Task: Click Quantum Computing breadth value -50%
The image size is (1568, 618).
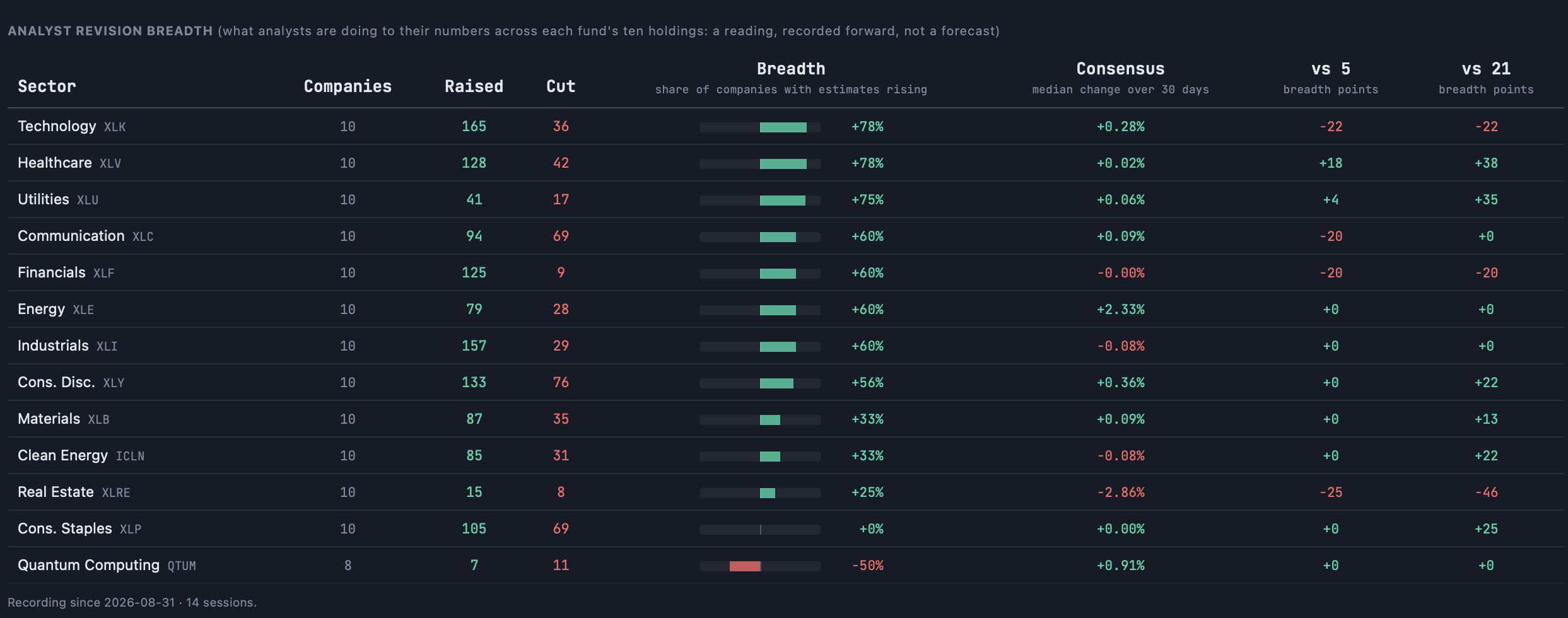Action: (x=867, y=566)
